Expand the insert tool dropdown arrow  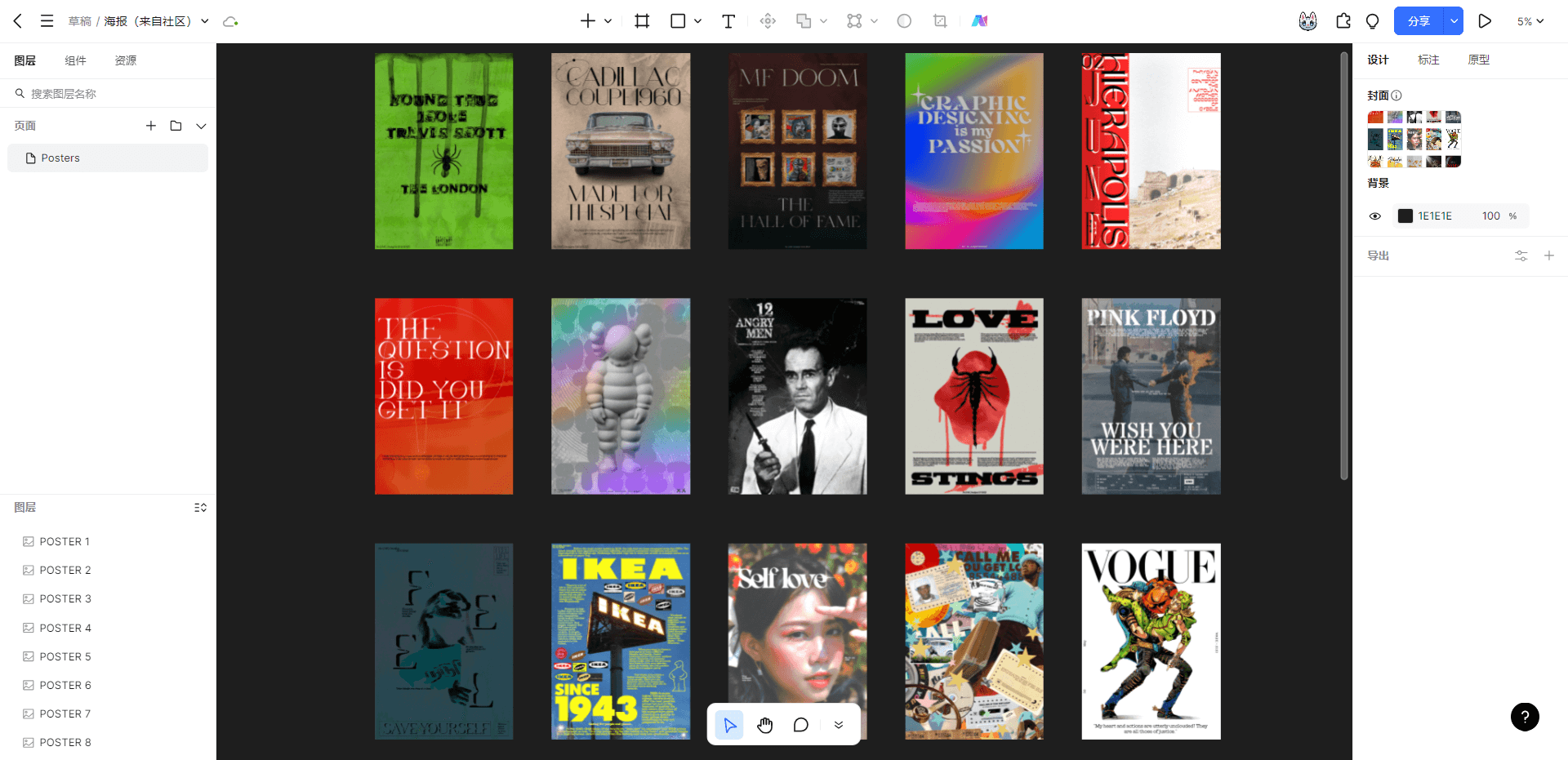pos(608,21)
